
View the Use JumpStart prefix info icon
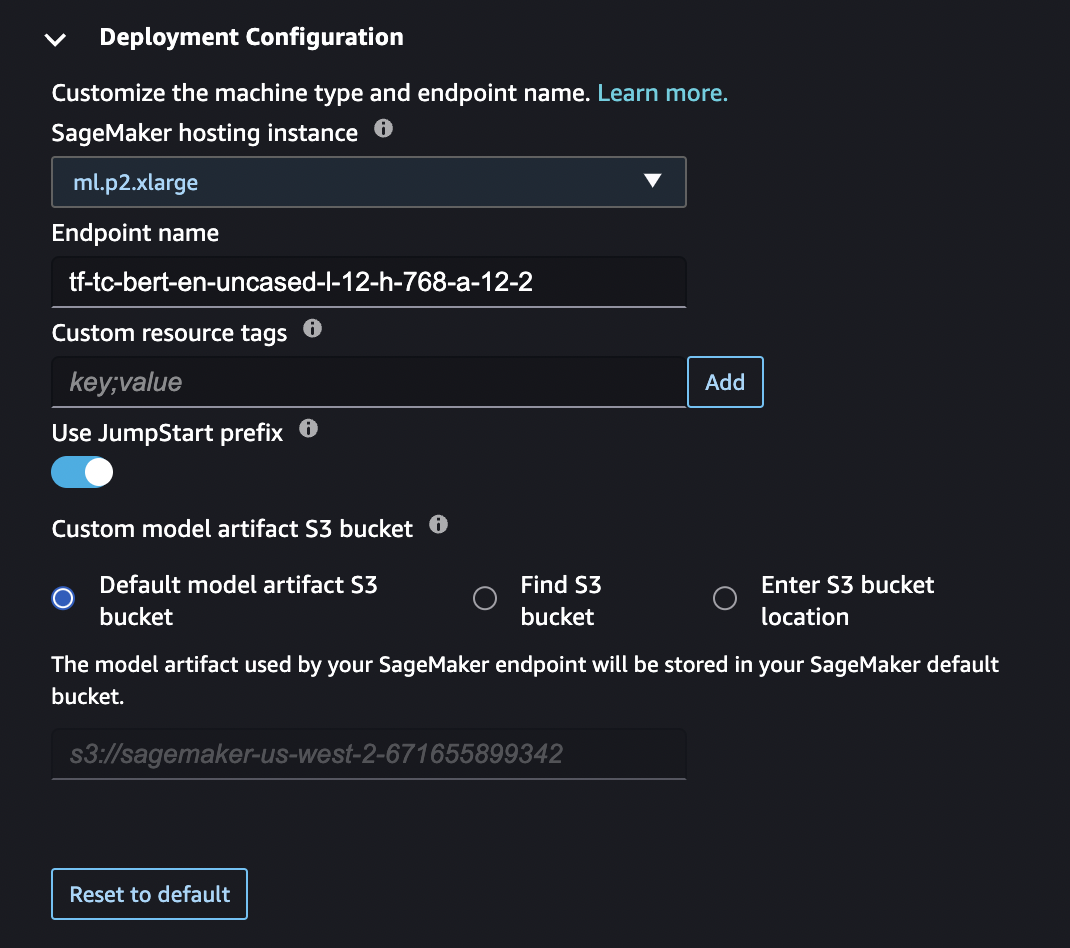[x=308, y=428]
